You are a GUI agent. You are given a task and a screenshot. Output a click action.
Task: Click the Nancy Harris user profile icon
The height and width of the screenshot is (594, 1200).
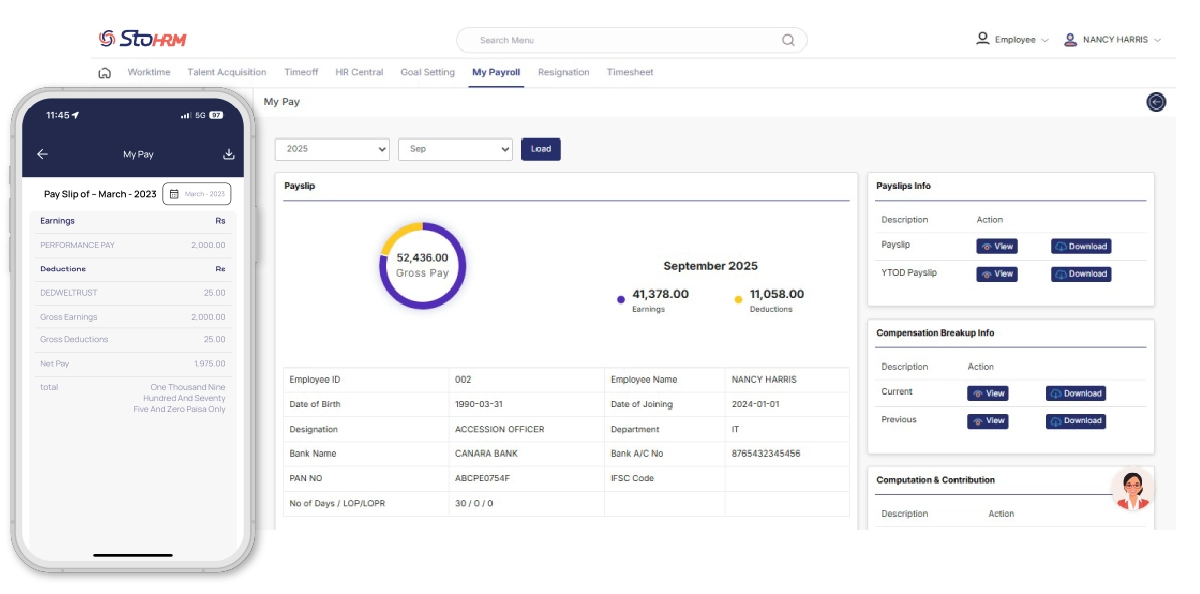click(x=1070, y=40)
